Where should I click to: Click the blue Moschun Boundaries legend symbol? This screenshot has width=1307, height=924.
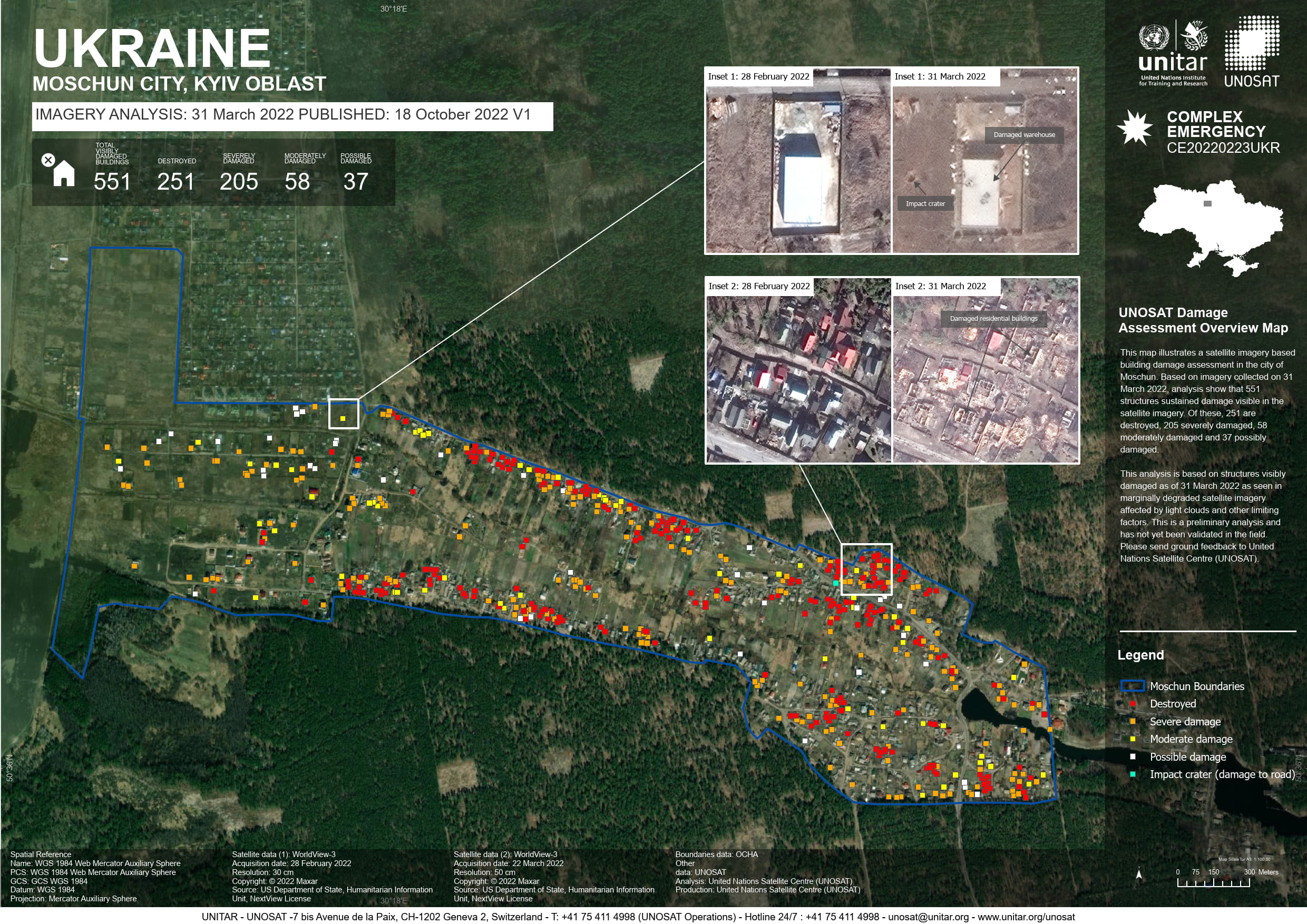click(1132, 686)
